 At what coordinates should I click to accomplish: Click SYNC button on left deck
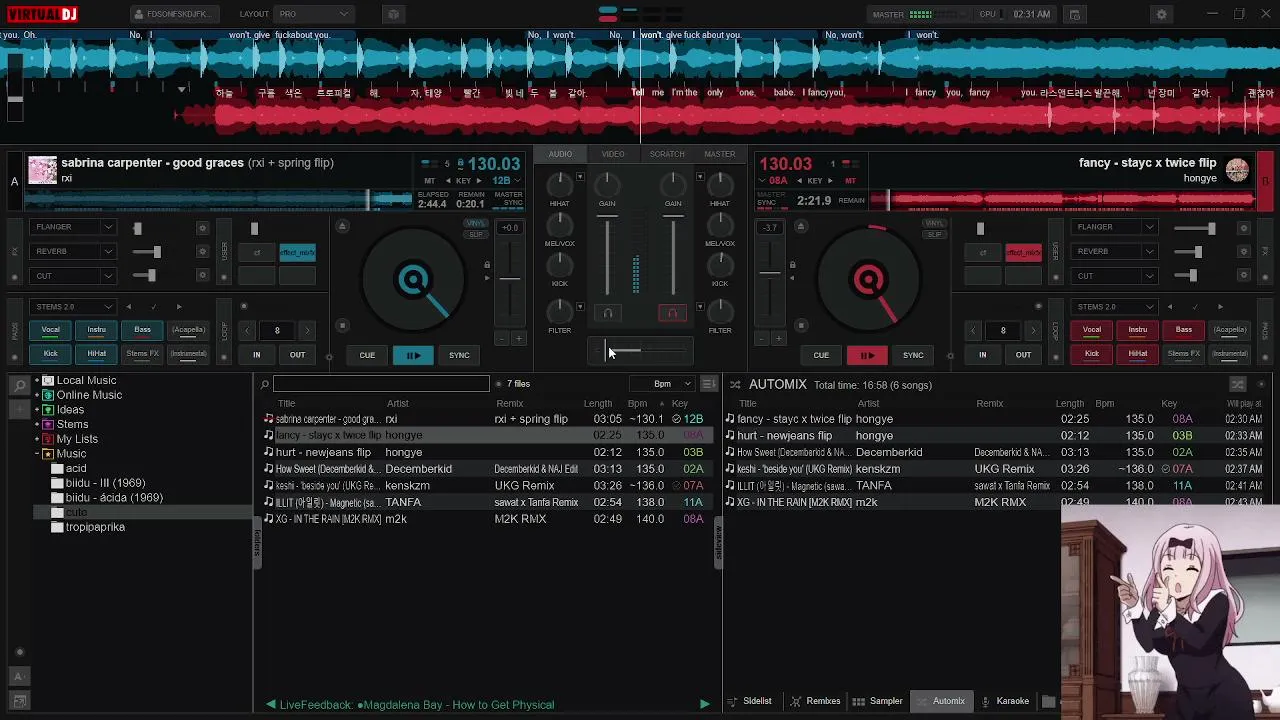[459, 355]
